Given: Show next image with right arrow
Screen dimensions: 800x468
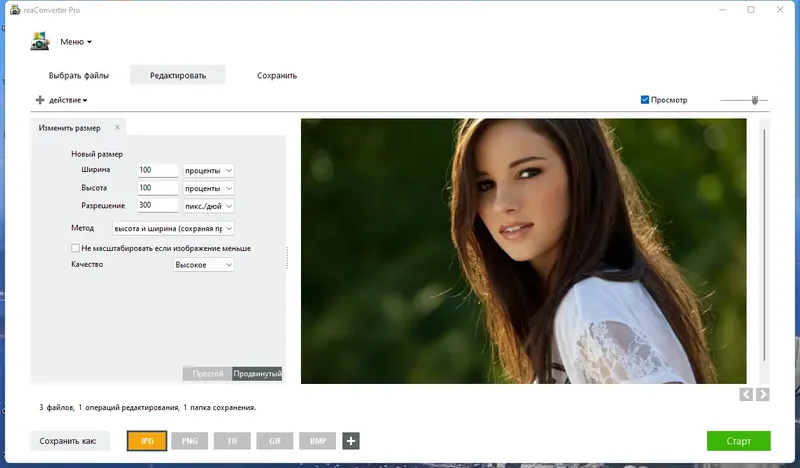Looking at the screenshot, I should 763,395.
